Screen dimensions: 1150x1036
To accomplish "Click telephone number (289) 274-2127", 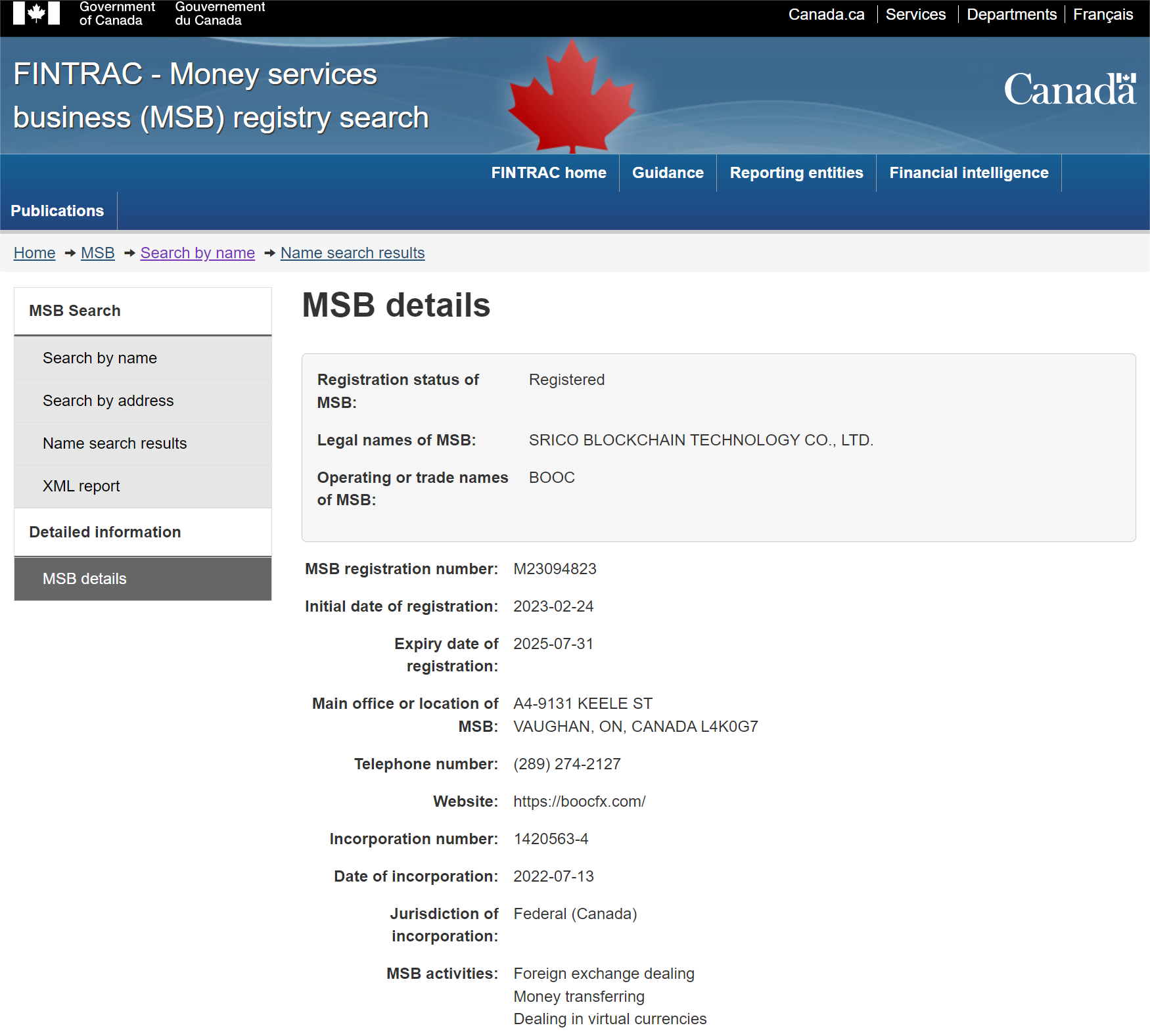I will (x=567, y=764).
